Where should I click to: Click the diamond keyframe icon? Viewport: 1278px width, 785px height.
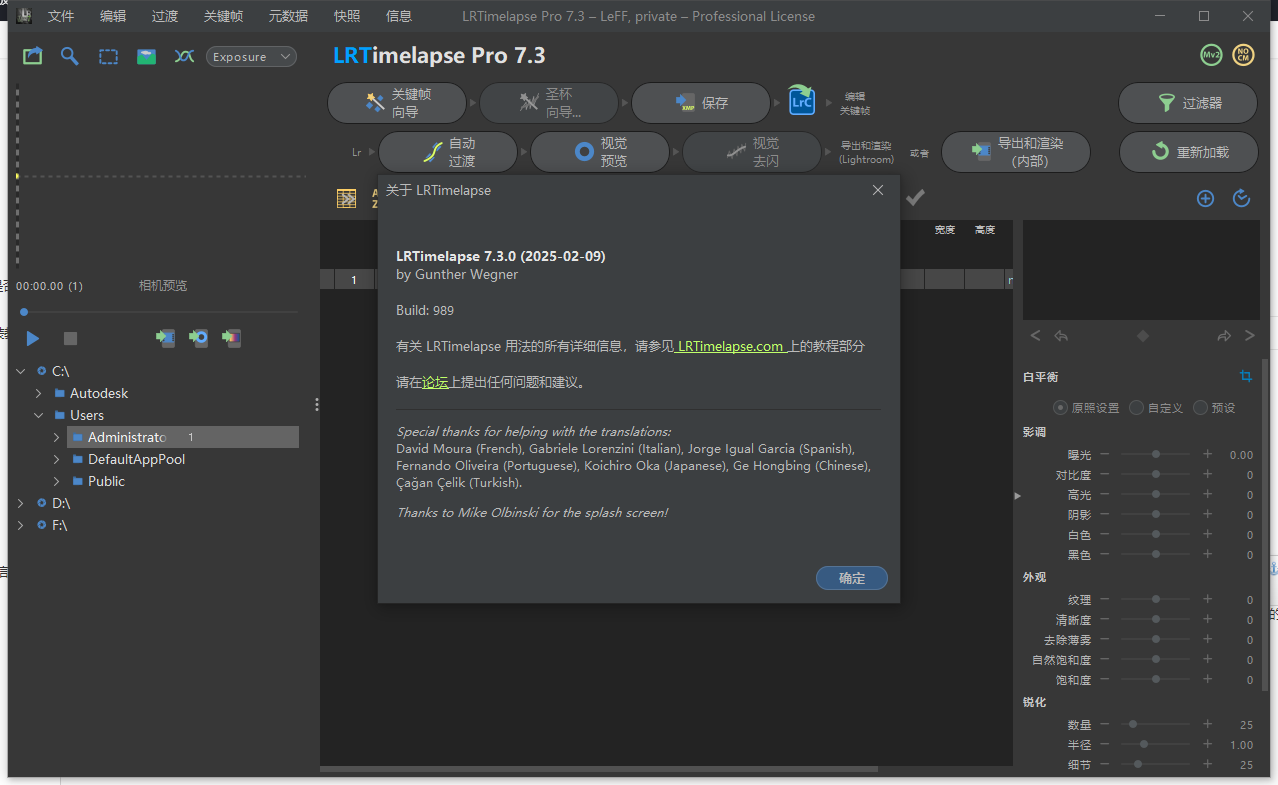(1143, 336)
